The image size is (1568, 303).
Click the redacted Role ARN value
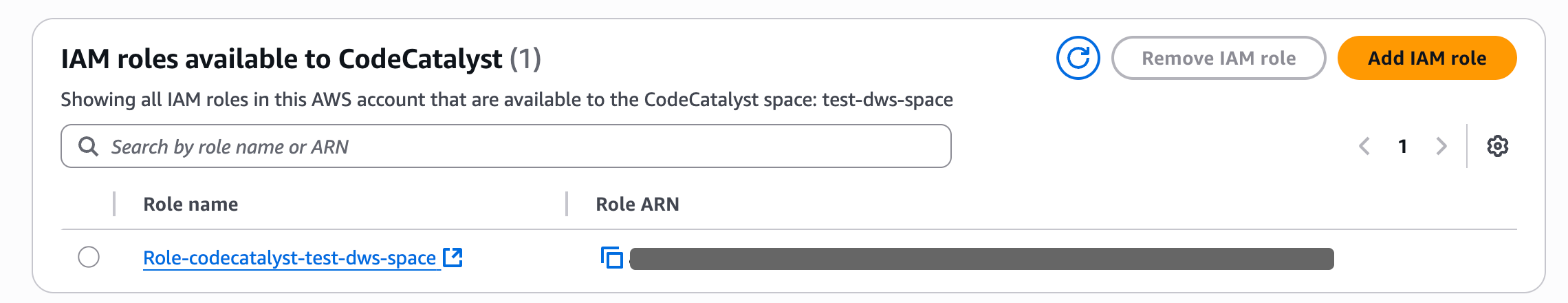[981, 259]
